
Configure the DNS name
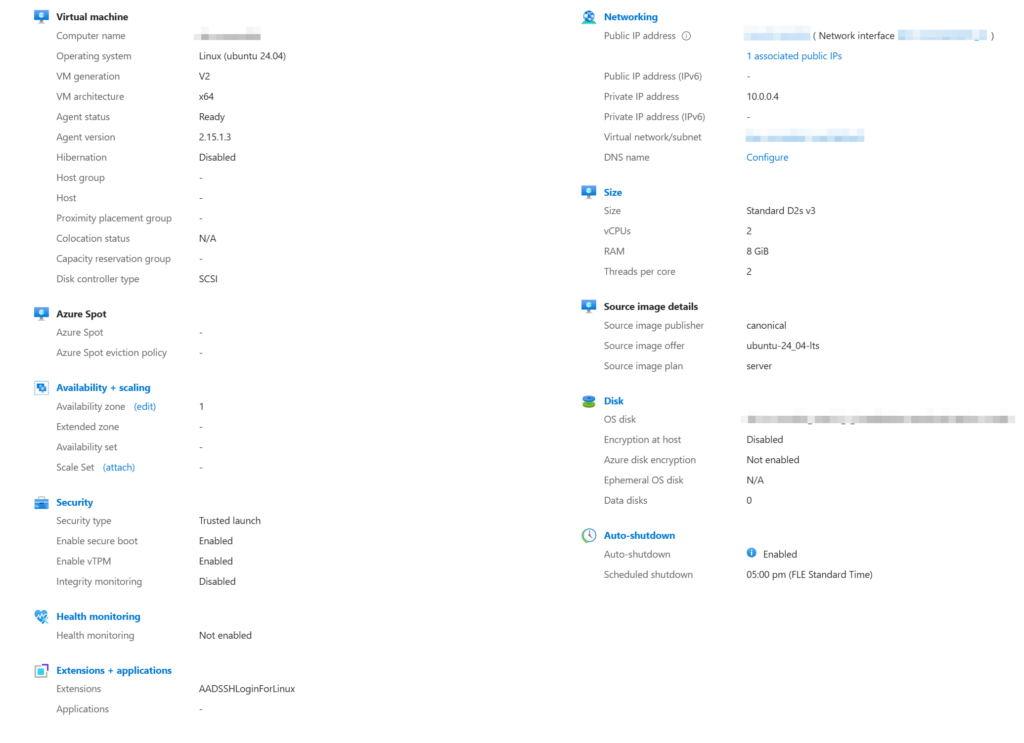[x=767, y=157]
